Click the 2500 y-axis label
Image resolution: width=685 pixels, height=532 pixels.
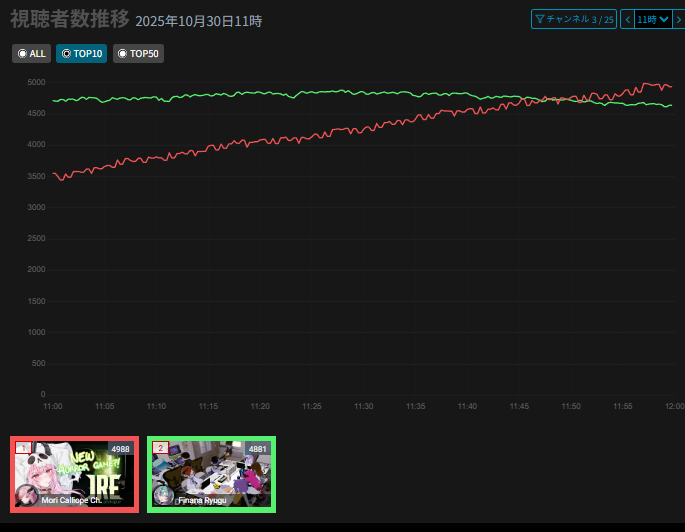click(x=36, y=238)
